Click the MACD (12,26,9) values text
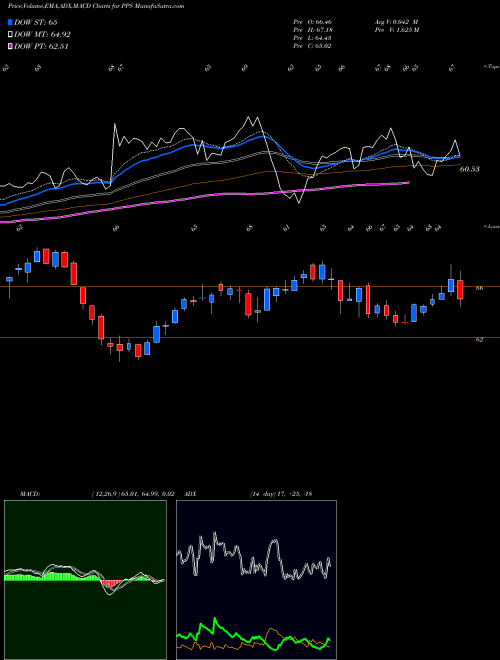The image size is (500, 660). click(x=133, y=494)
